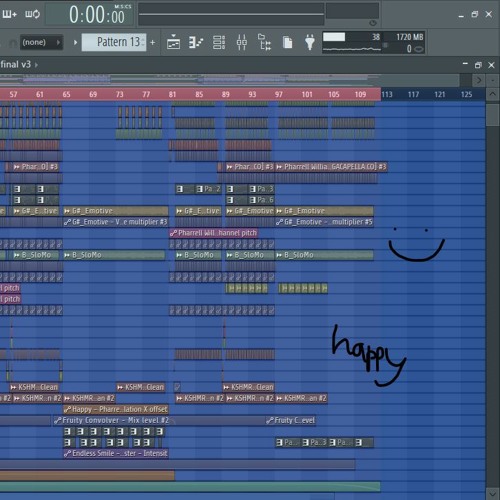
Task: Jump to bar 73 on timeline
Action: 119,94
